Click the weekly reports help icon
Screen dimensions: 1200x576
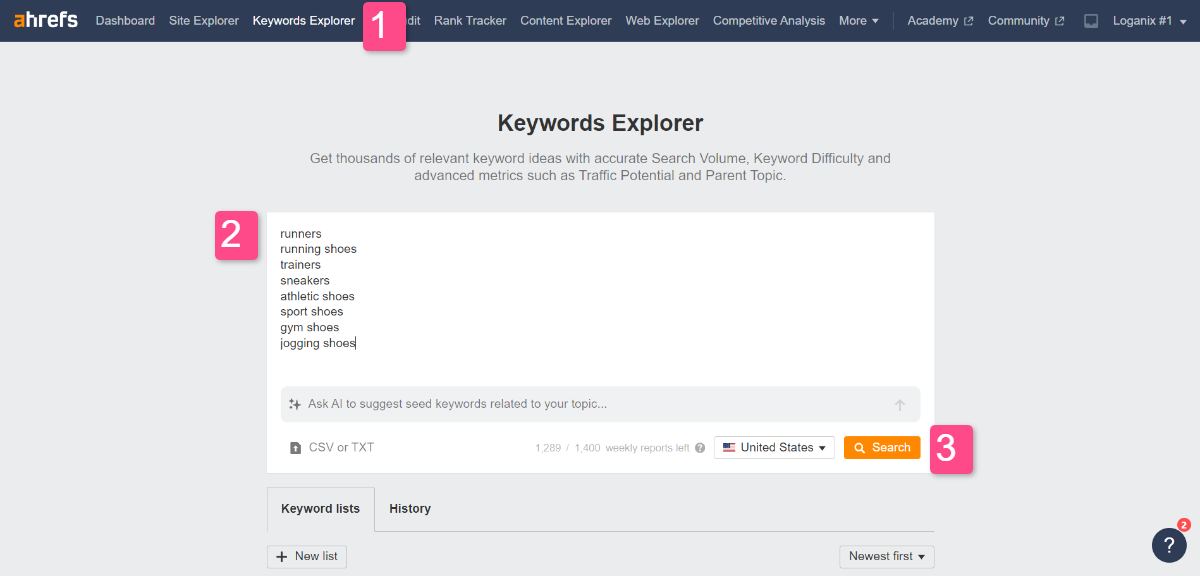tap(700, 448)
